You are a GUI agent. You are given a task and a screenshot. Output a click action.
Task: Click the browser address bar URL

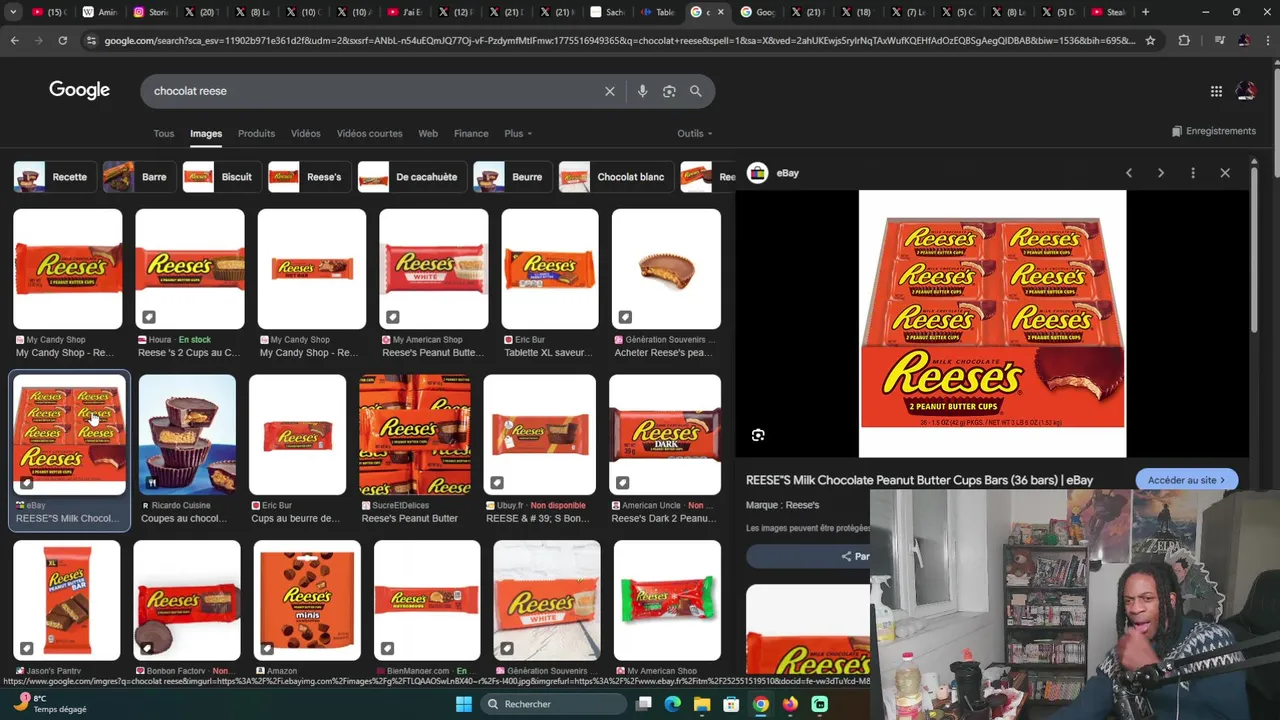[x=620, y=40]
